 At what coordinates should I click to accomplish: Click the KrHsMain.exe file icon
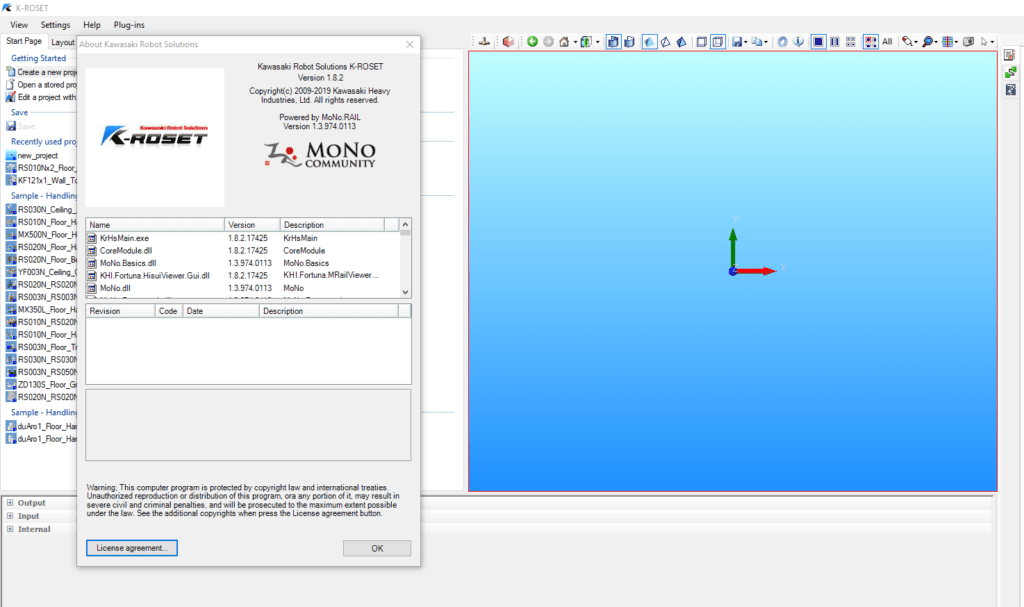tap(93, 240)
